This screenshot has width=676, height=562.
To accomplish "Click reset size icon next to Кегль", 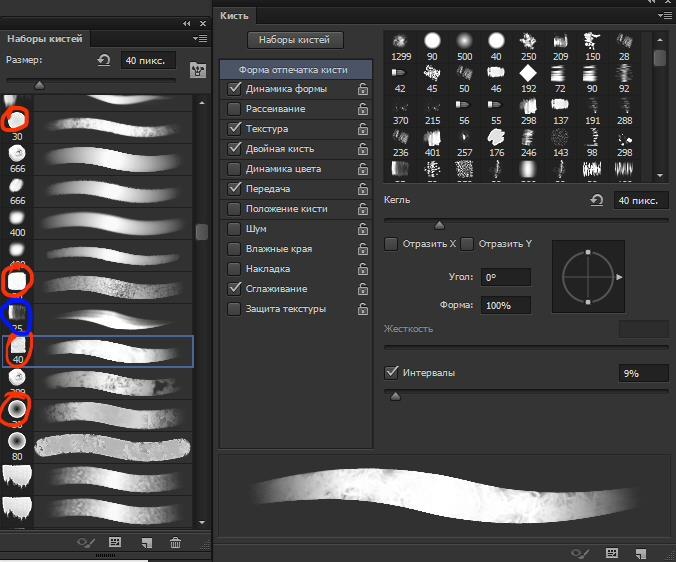I will [x=597, y=201].
